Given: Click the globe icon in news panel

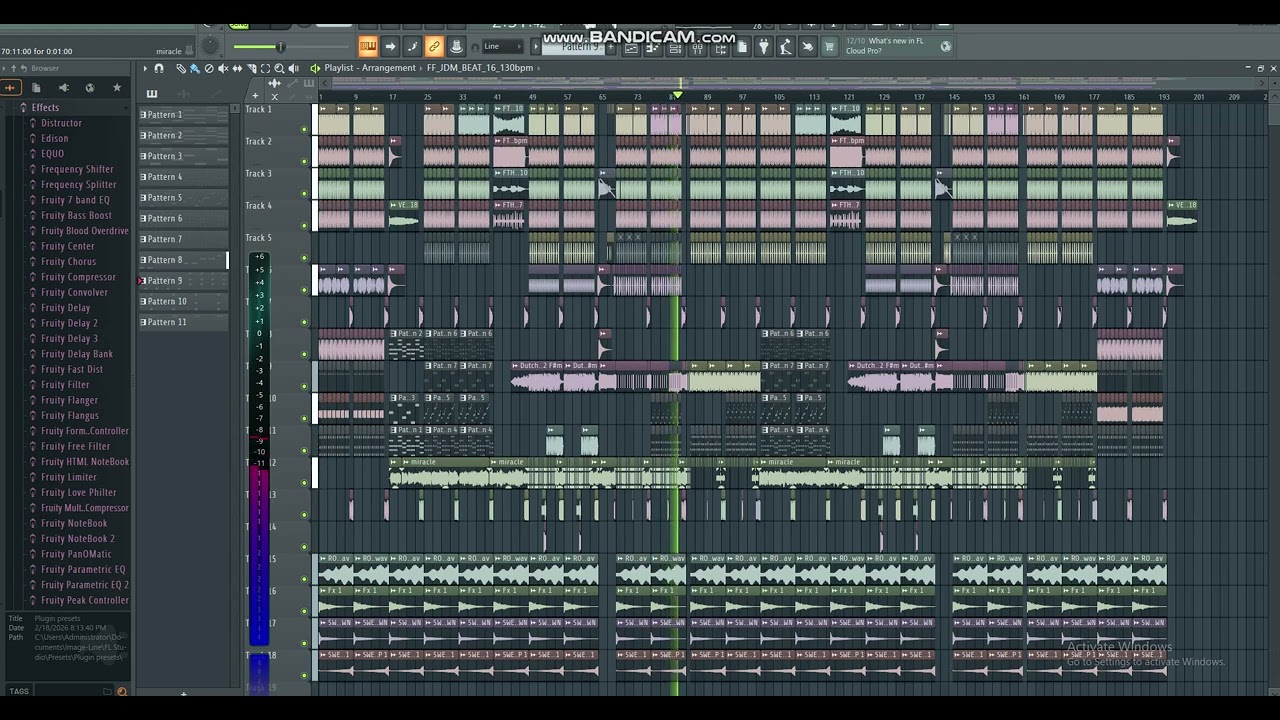Looking at the screenshot, I should (x=946, y=46).
